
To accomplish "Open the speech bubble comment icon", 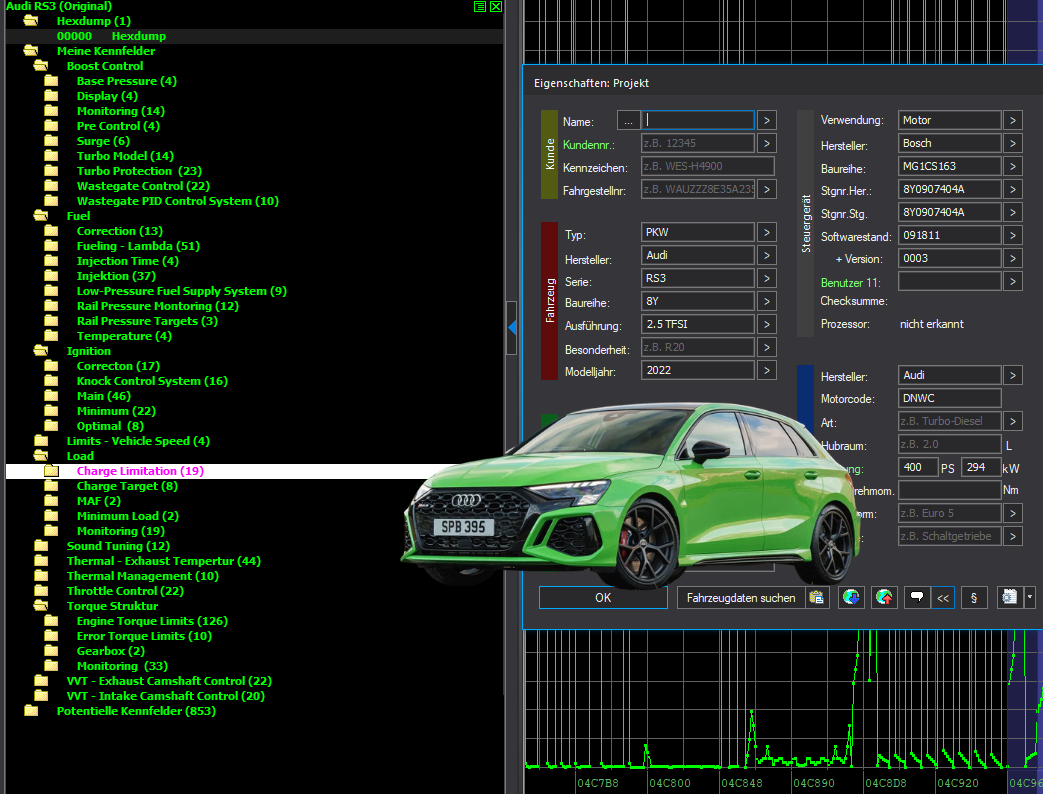I will click(x=917, y=597).
